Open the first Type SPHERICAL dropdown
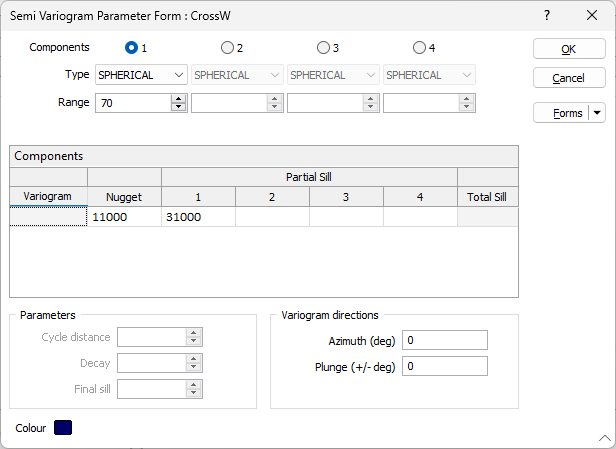The image size is (616, 449). [x=141, y=75]
